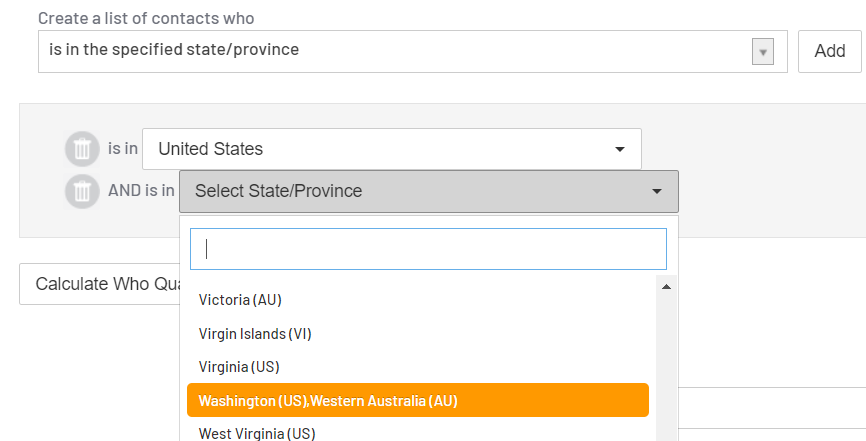The image size is (866, 441).
Task: Select highlighted Washington (US),Western Australia (AU) entry
Action: 418,400
